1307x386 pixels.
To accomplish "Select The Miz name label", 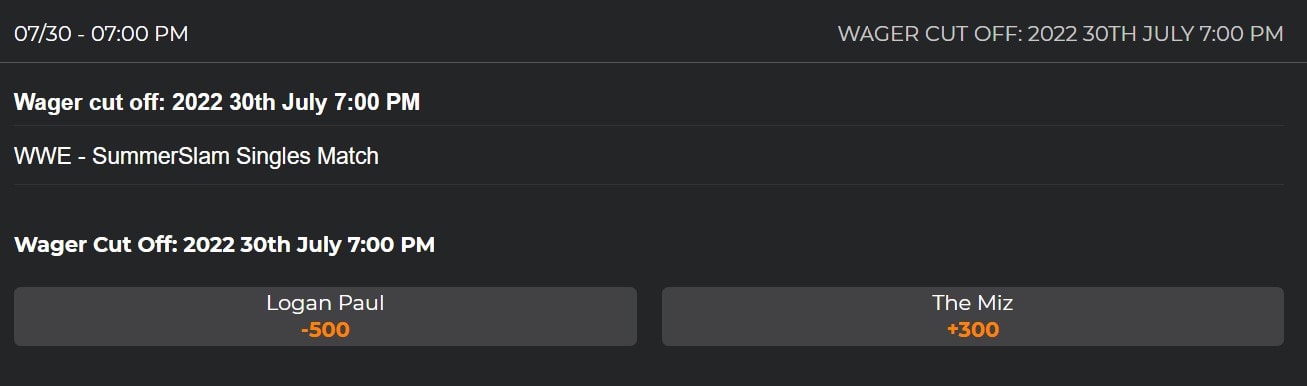I will 973,303.
